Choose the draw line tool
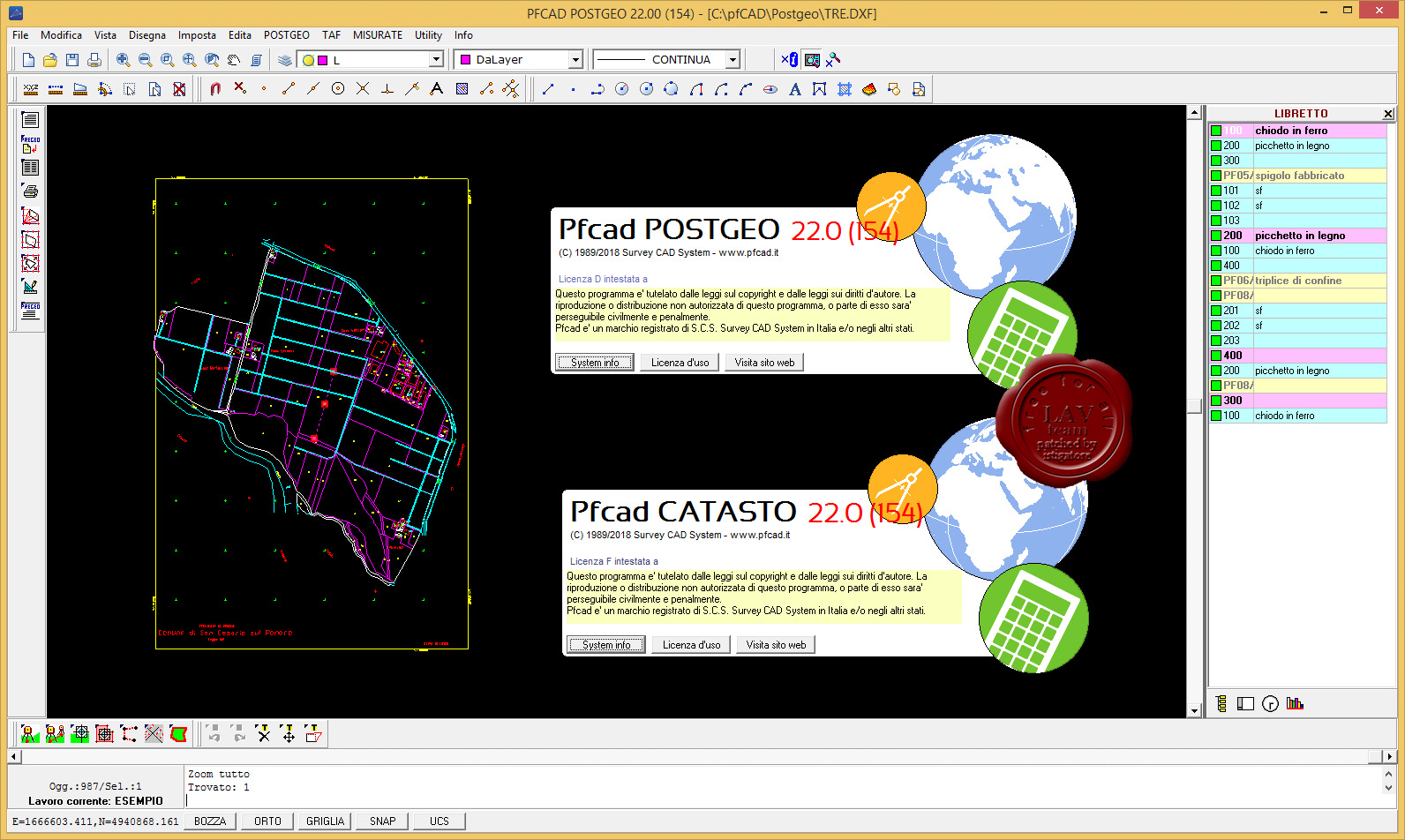The image size is (1405, 840). coord(548,89)
